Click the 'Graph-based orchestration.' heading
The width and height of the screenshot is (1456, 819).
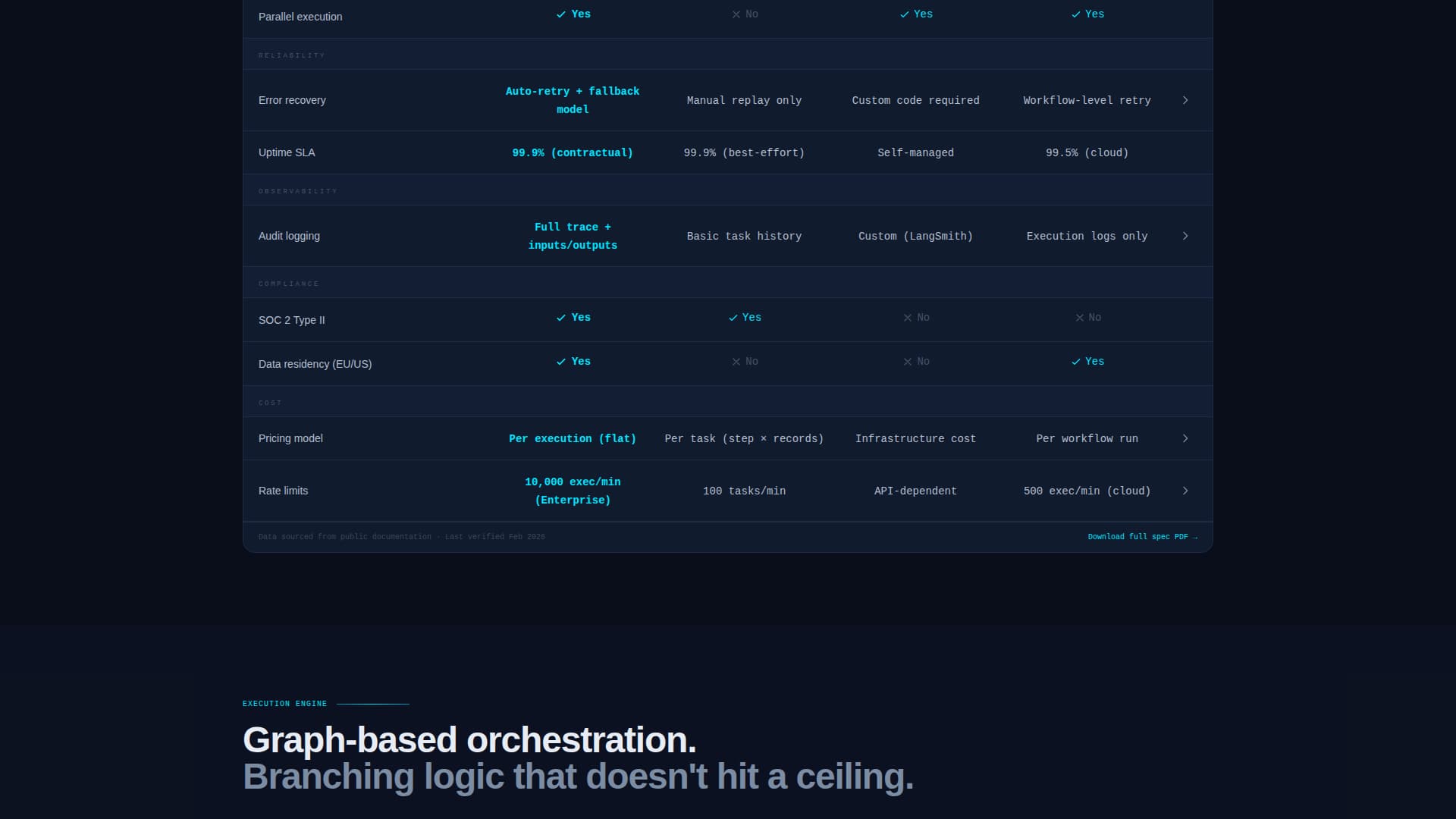point(469,740)
